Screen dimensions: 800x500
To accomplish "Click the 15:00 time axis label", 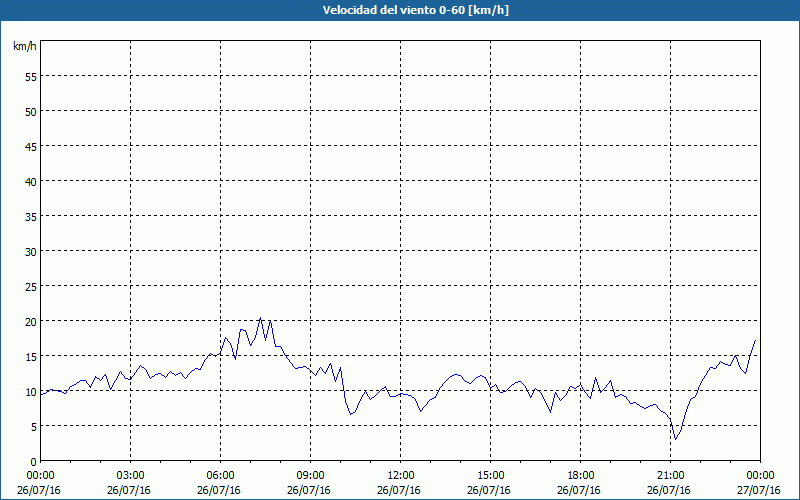I will [x=490, y=476].
